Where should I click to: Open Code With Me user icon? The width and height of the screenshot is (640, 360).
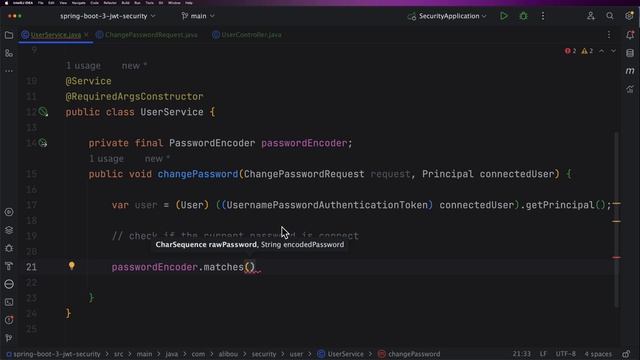(591, 16)
